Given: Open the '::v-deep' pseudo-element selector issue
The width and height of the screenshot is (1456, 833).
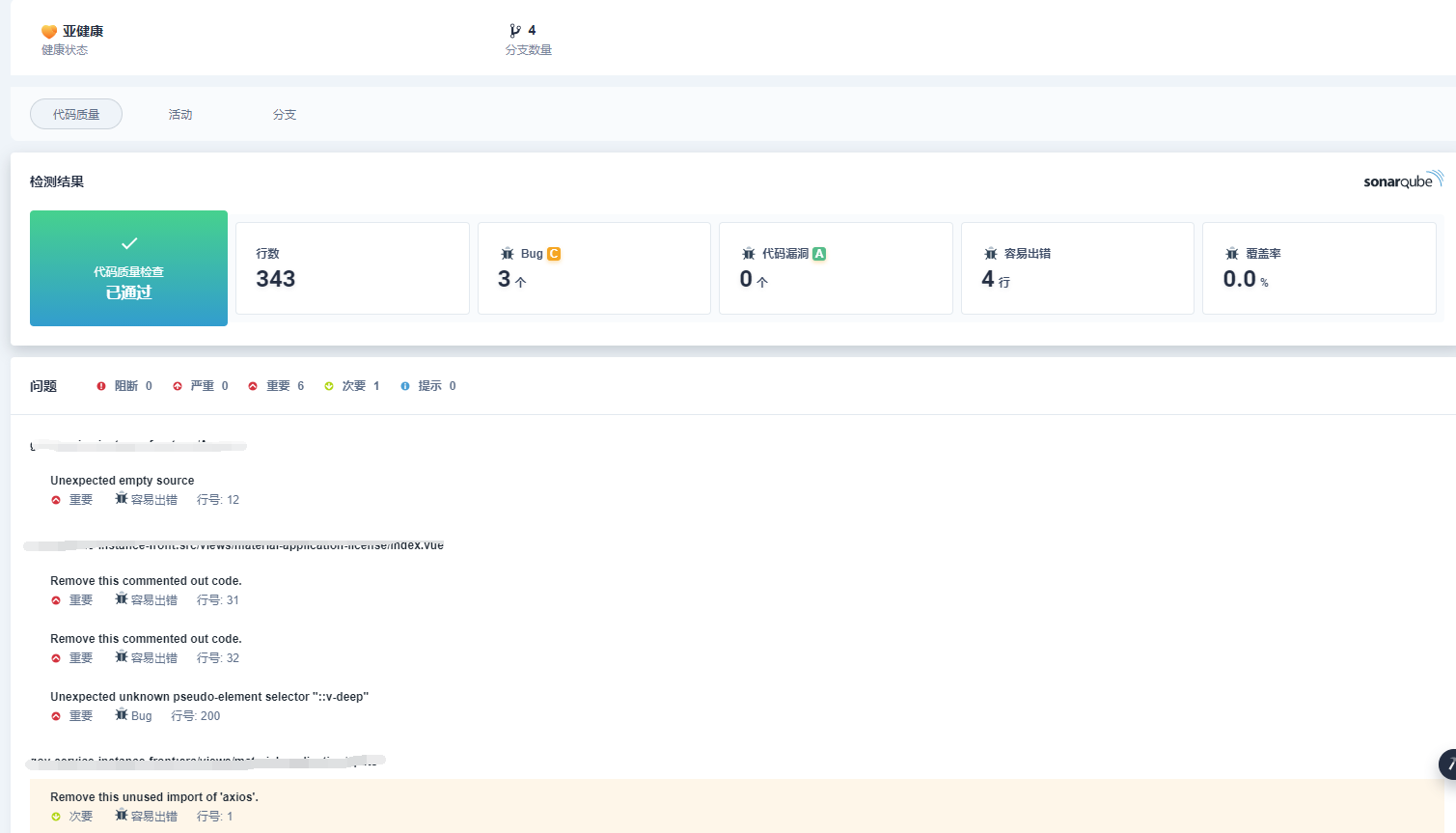Looking at the screenshot, I should 209,697.
